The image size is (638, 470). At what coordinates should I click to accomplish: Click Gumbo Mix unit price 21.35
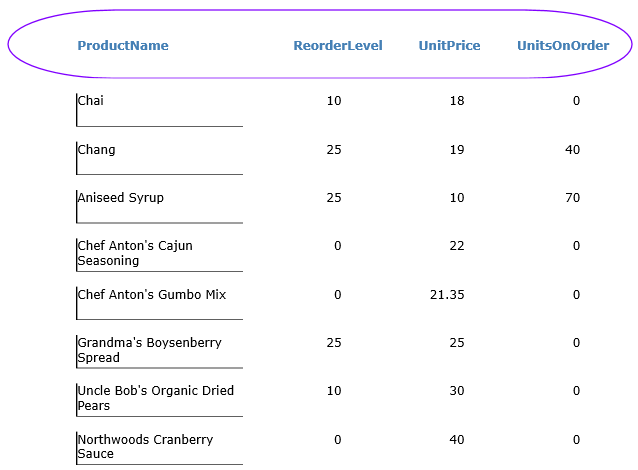pyautogui.click(x=446, y=295)
